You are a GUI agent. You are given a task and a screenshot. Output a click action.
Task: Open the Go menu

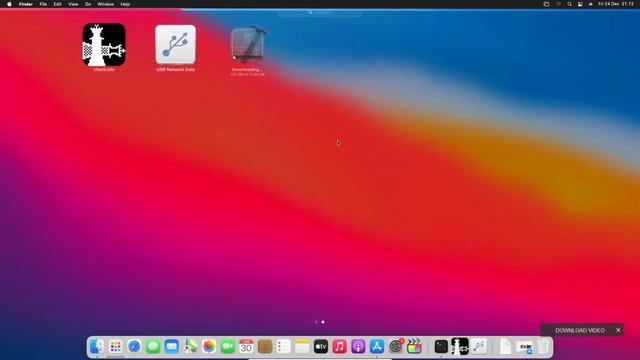[88, 4]
